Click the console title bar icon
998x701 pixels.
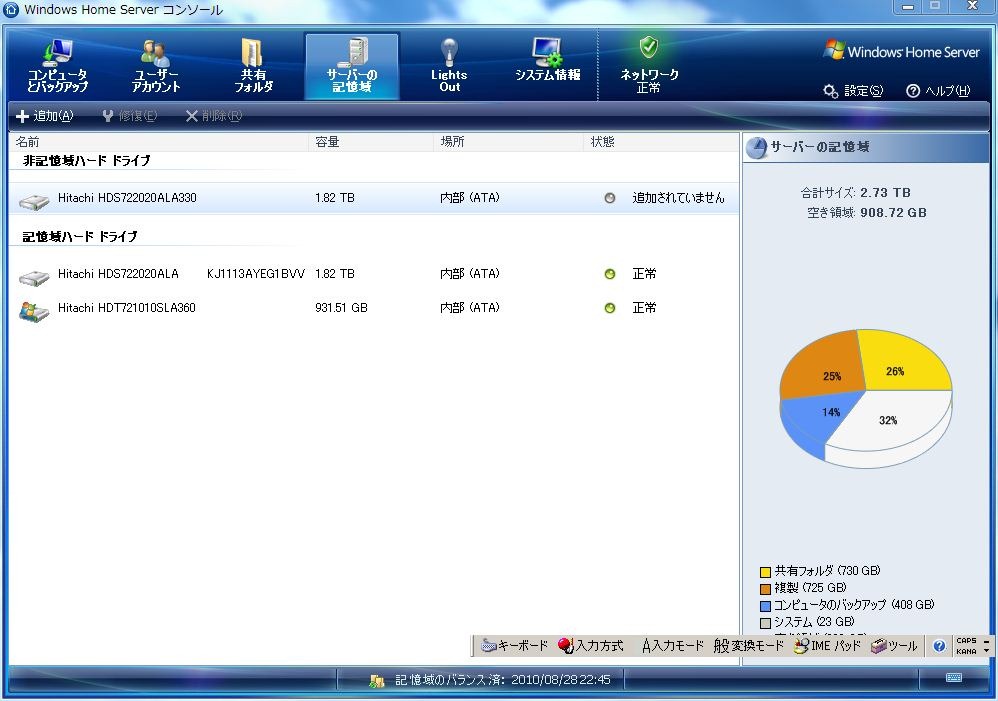click(x=11, y=9)
